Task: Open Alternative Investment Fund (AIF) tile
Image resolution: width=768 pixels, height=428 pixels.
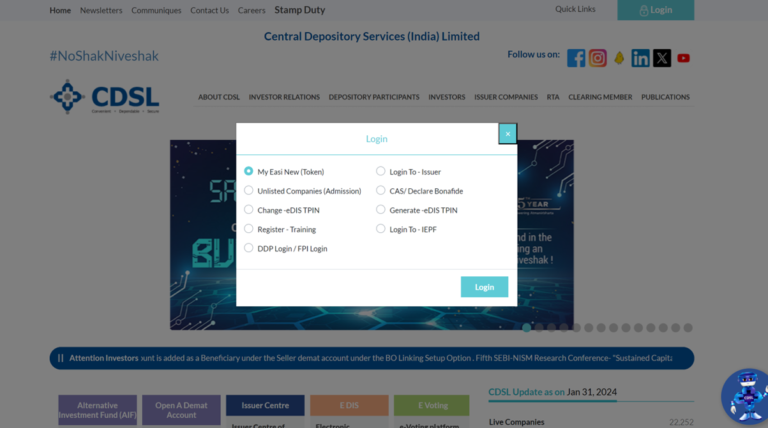Action: 97,410
